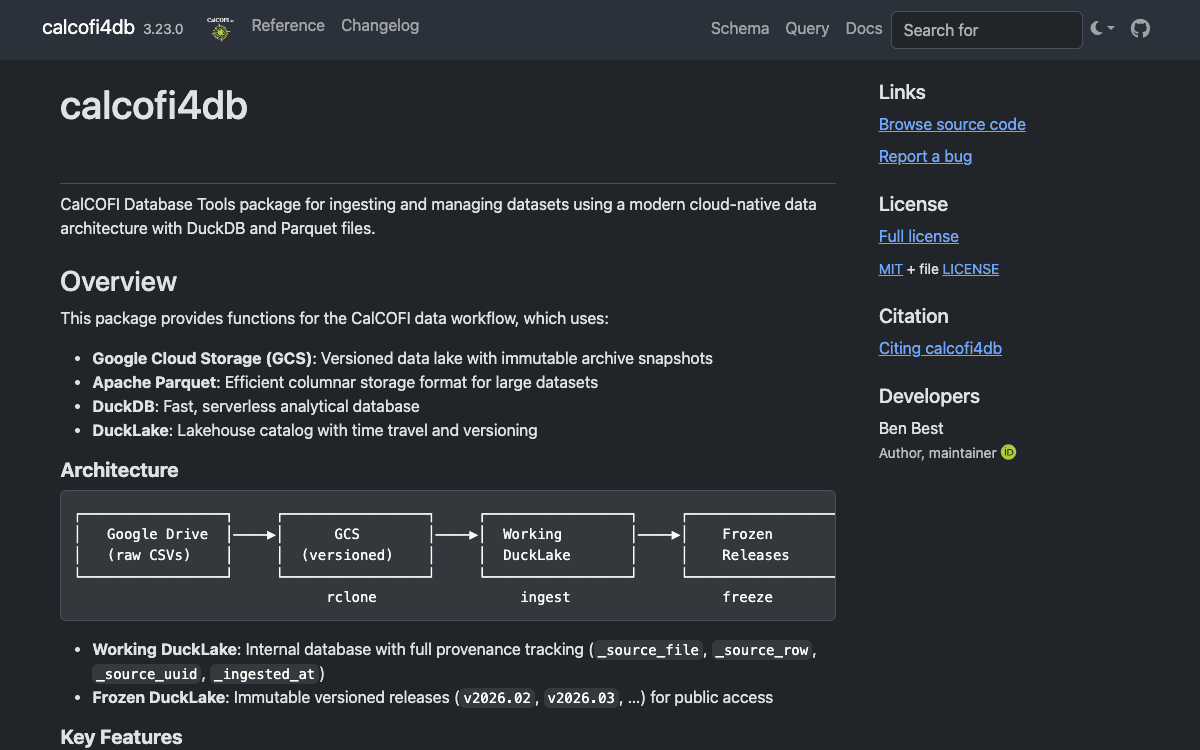
Task: Click the _source_uuid code text
Action: [148, 674]
